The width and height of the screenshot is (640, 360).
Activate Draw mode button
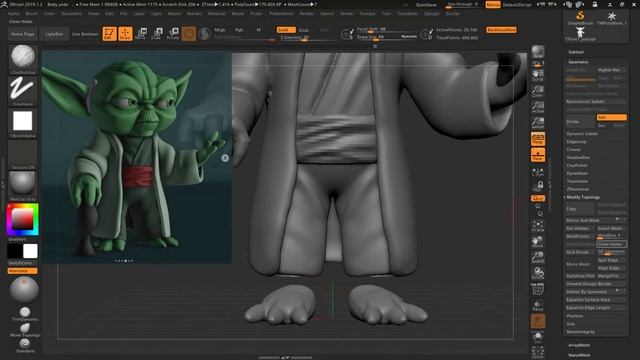pyautogui.click(x=125, y=34)
